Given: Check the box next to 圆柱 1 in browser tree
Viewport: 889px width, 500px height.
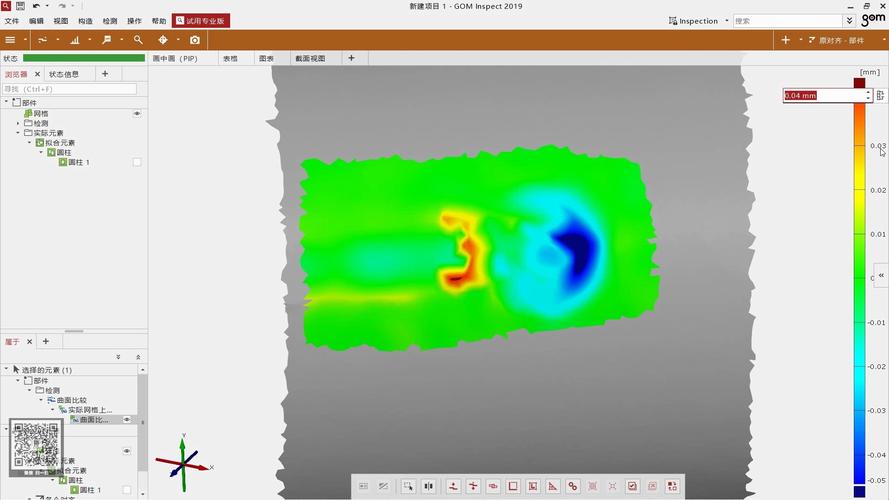Looking at the screenshot, I should pos(137,162).
